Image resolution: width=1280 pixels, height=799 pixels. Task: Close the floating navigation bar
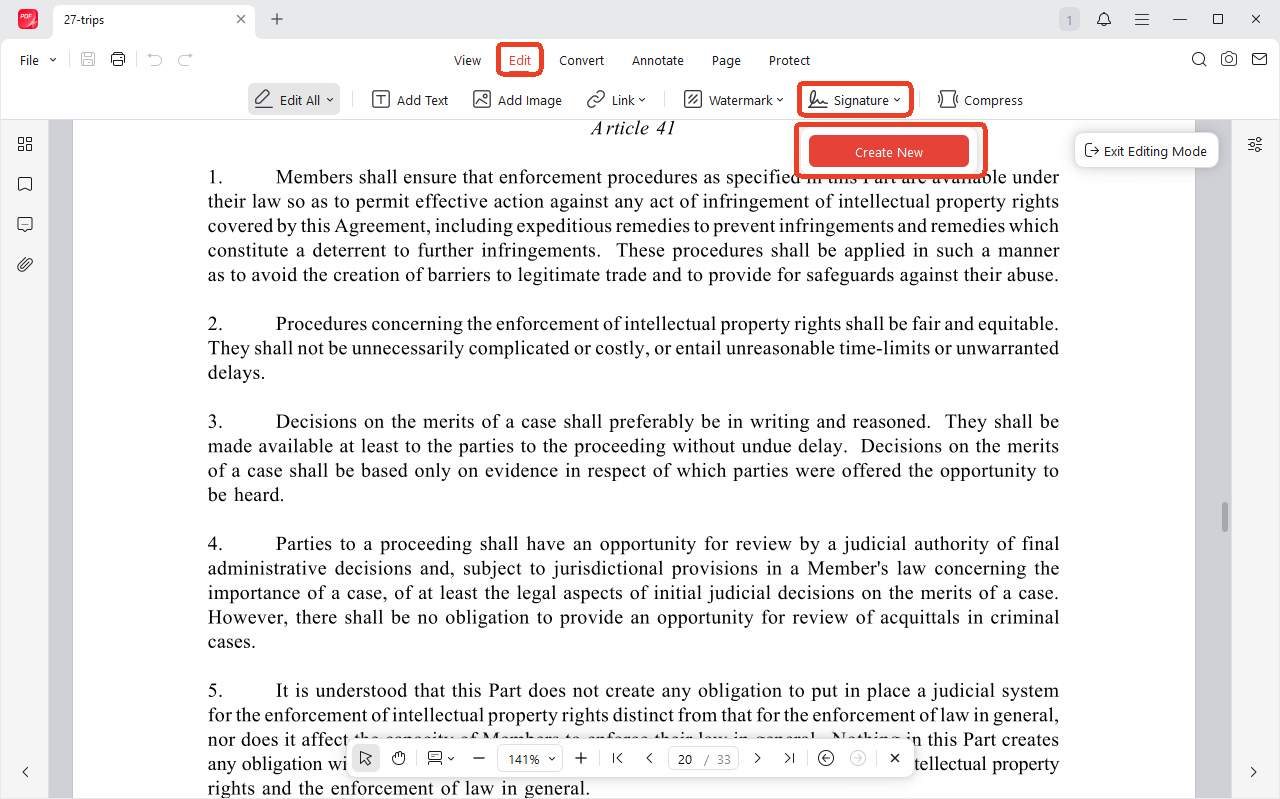[895, 758]
